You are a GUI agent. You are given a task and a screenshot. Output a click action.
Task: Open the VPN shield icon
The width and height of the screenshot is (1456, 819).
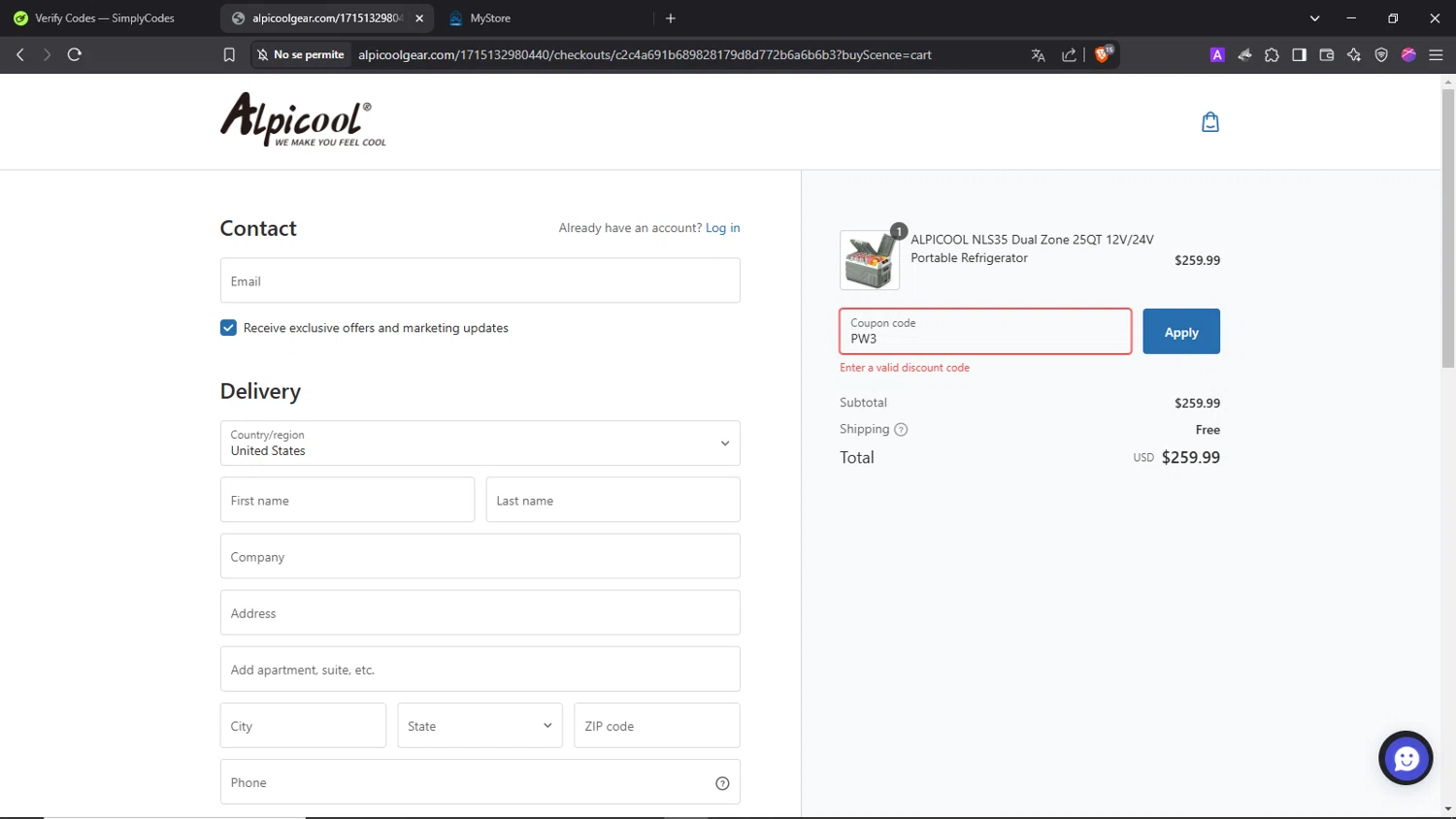pos(1381,55)
